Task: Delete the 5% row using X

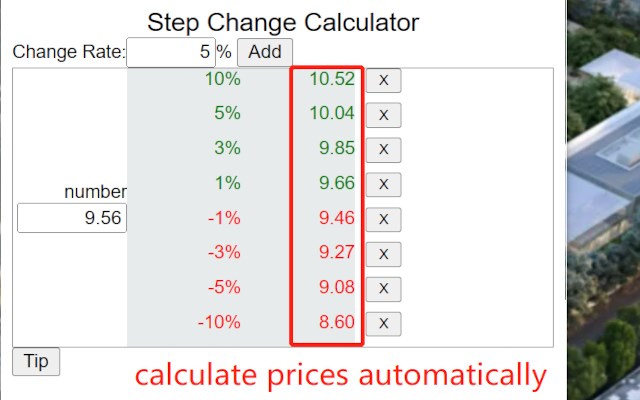Action: click(x=383, y=115)
